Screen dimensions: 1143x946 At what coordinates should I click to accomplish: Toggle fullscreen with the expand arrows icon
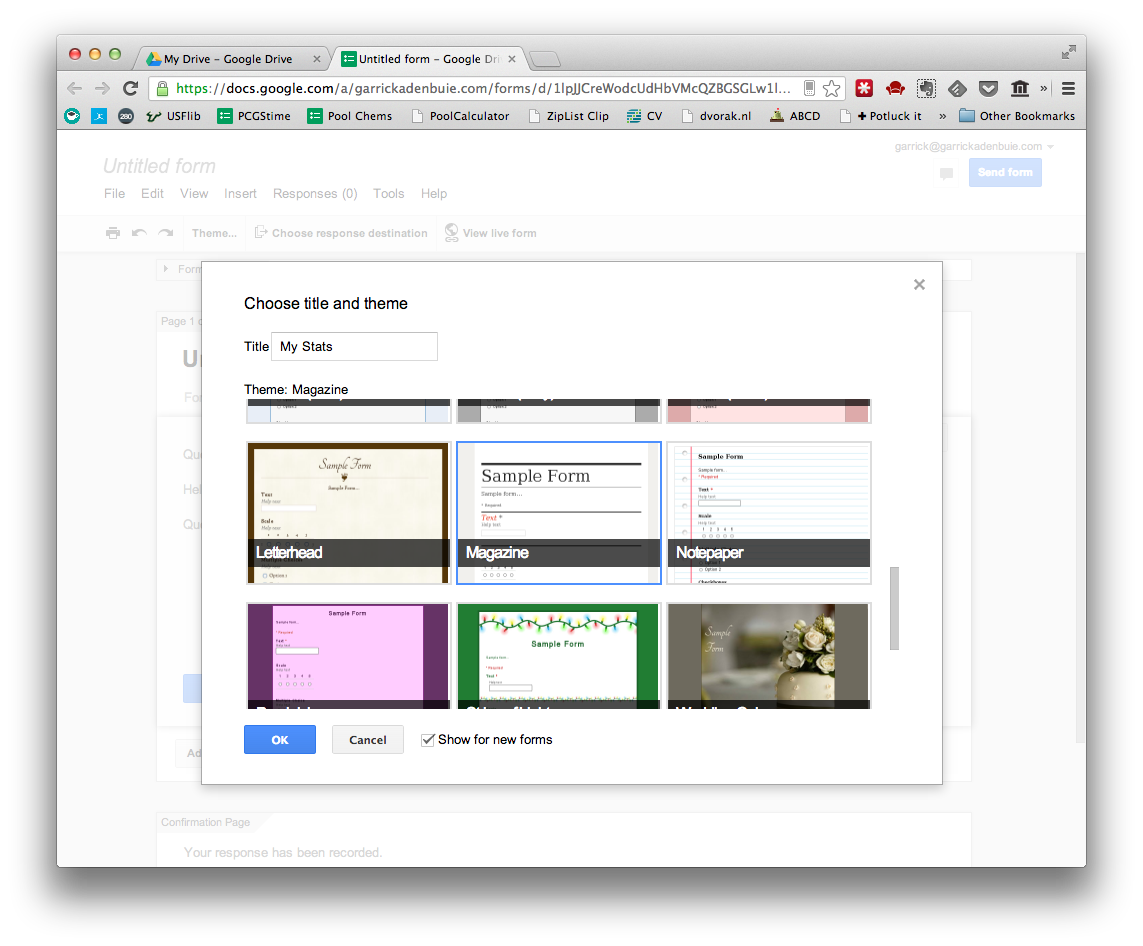coord(1069,52)
